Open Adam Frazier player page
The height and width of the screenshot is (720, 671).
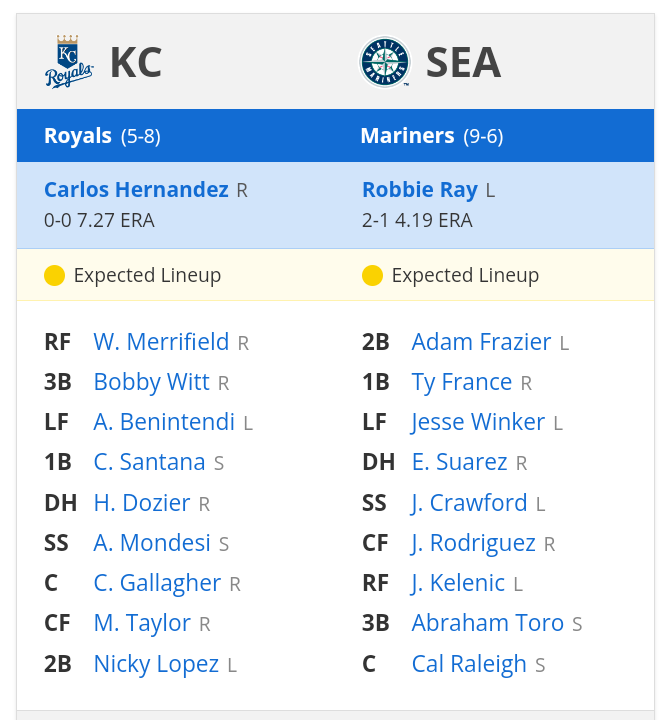pyautogui.click(x=481, y=342)
